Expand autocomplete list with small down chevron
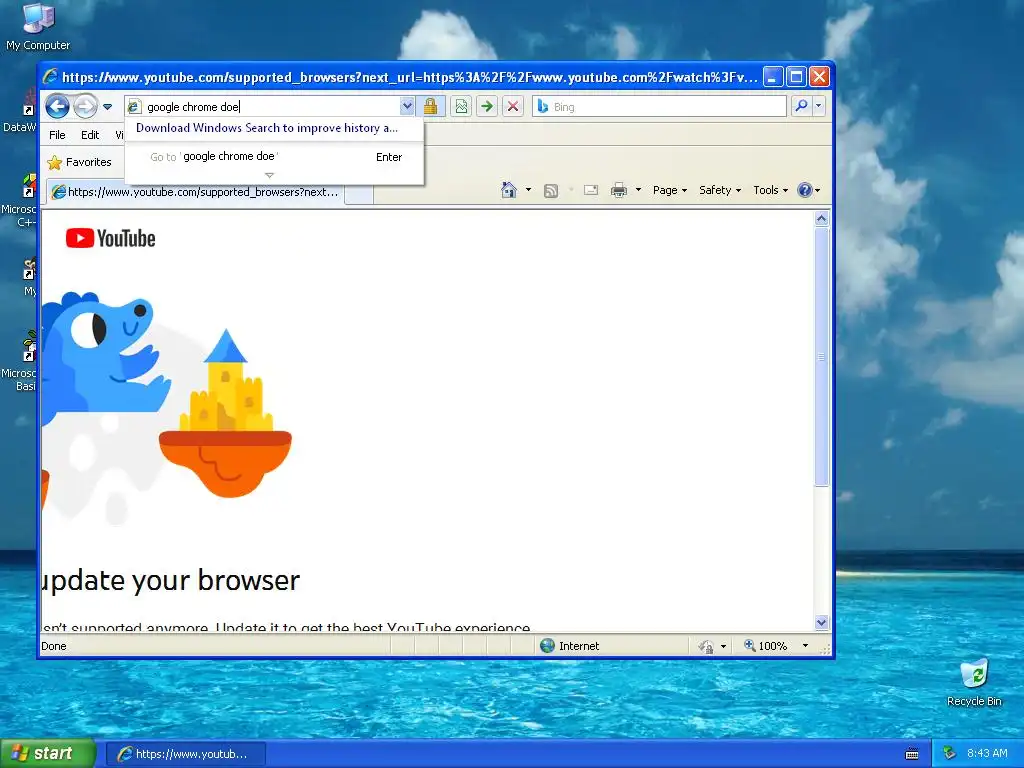Image resolution: width=1024 pixels, height=768 pixels. (269, 175)
